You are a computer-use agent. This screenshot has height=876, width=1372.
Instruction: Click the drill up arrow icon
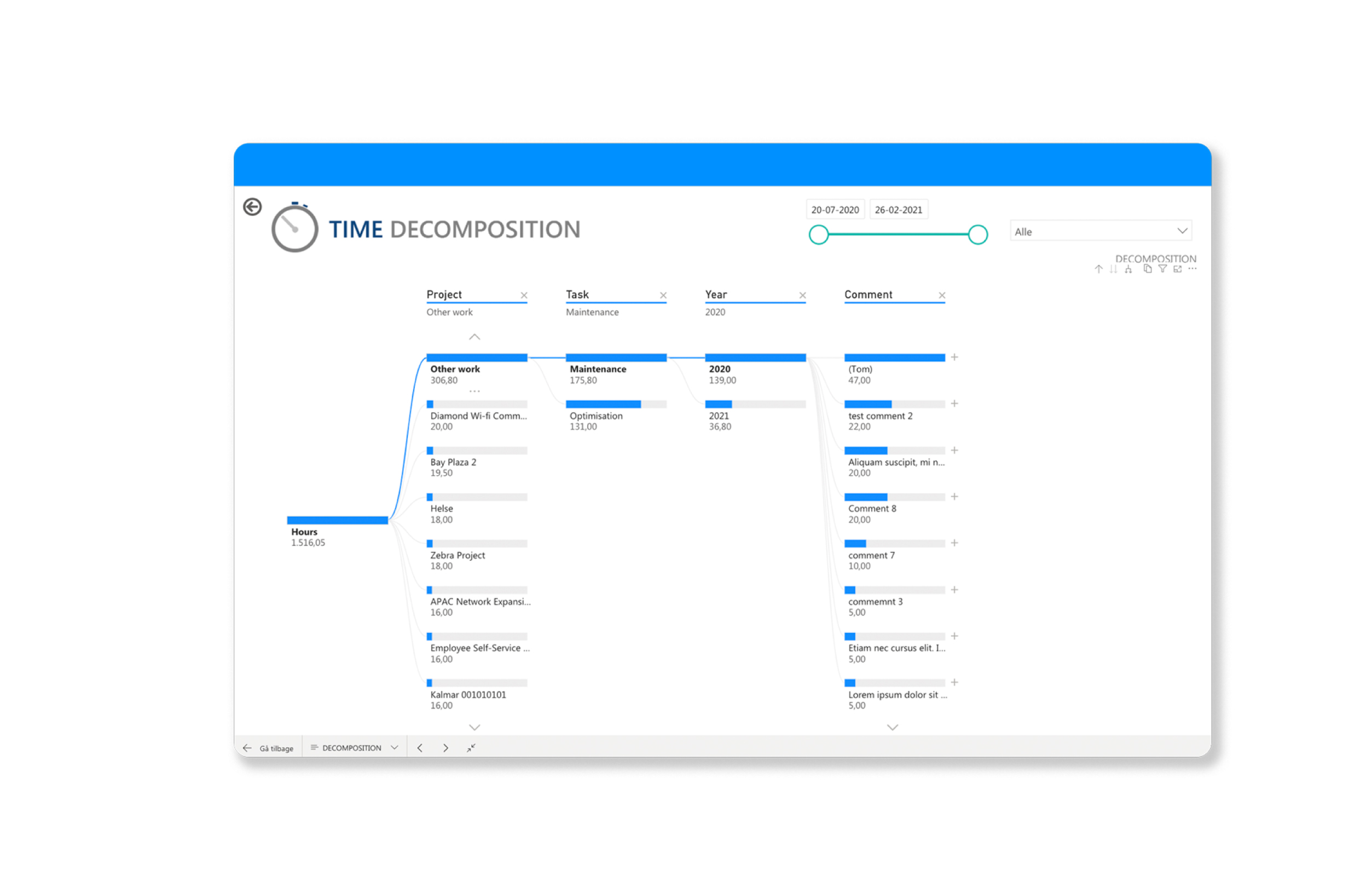(1098, 269)
